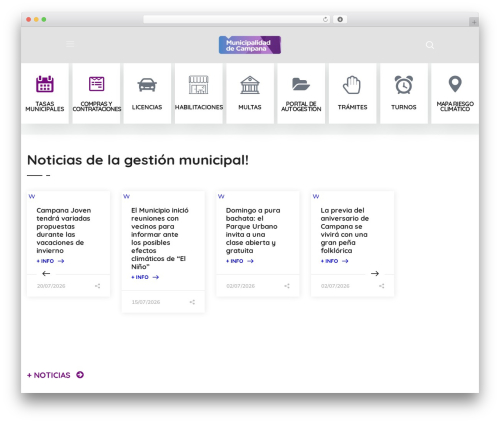Image resolution: width=500 pixels, height=423 pixels.
Task: Go to next news with right arrow
Action: (375, 274)
